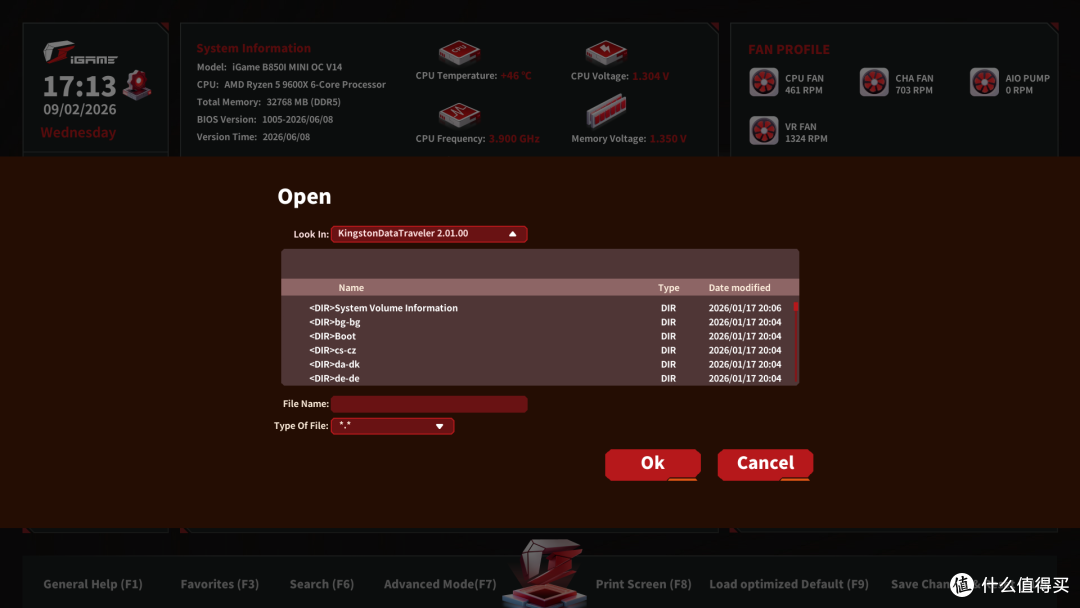Select the bg-bg folder row
The image size is (1080, 608).
tap(540, 322)
